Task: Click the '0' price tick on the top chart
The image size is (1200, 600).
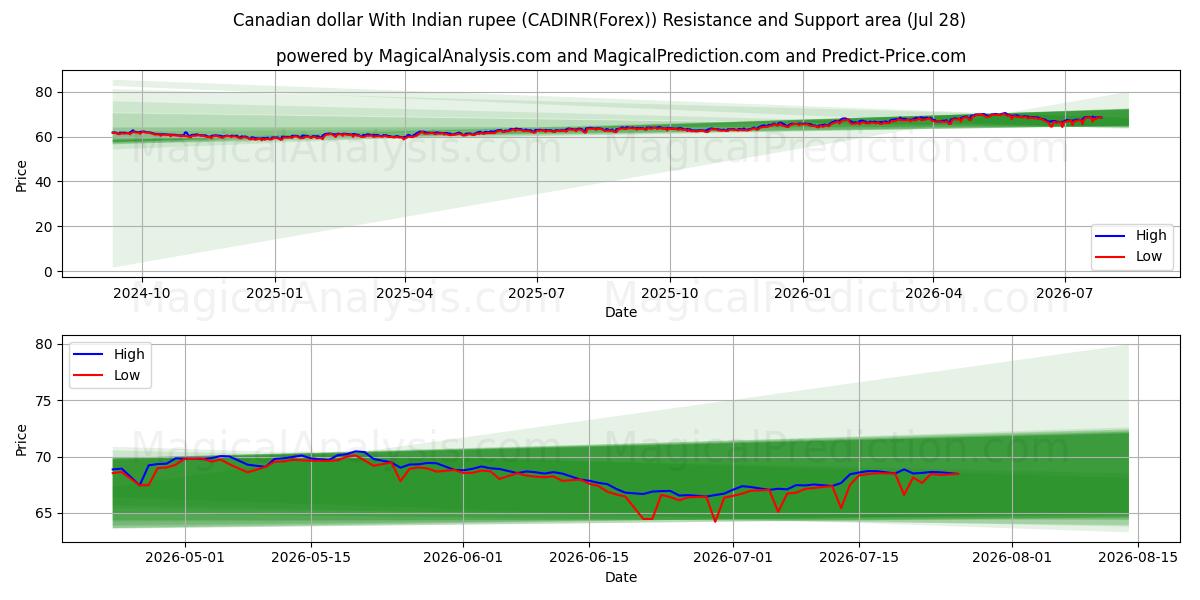Action: (50, 272)
